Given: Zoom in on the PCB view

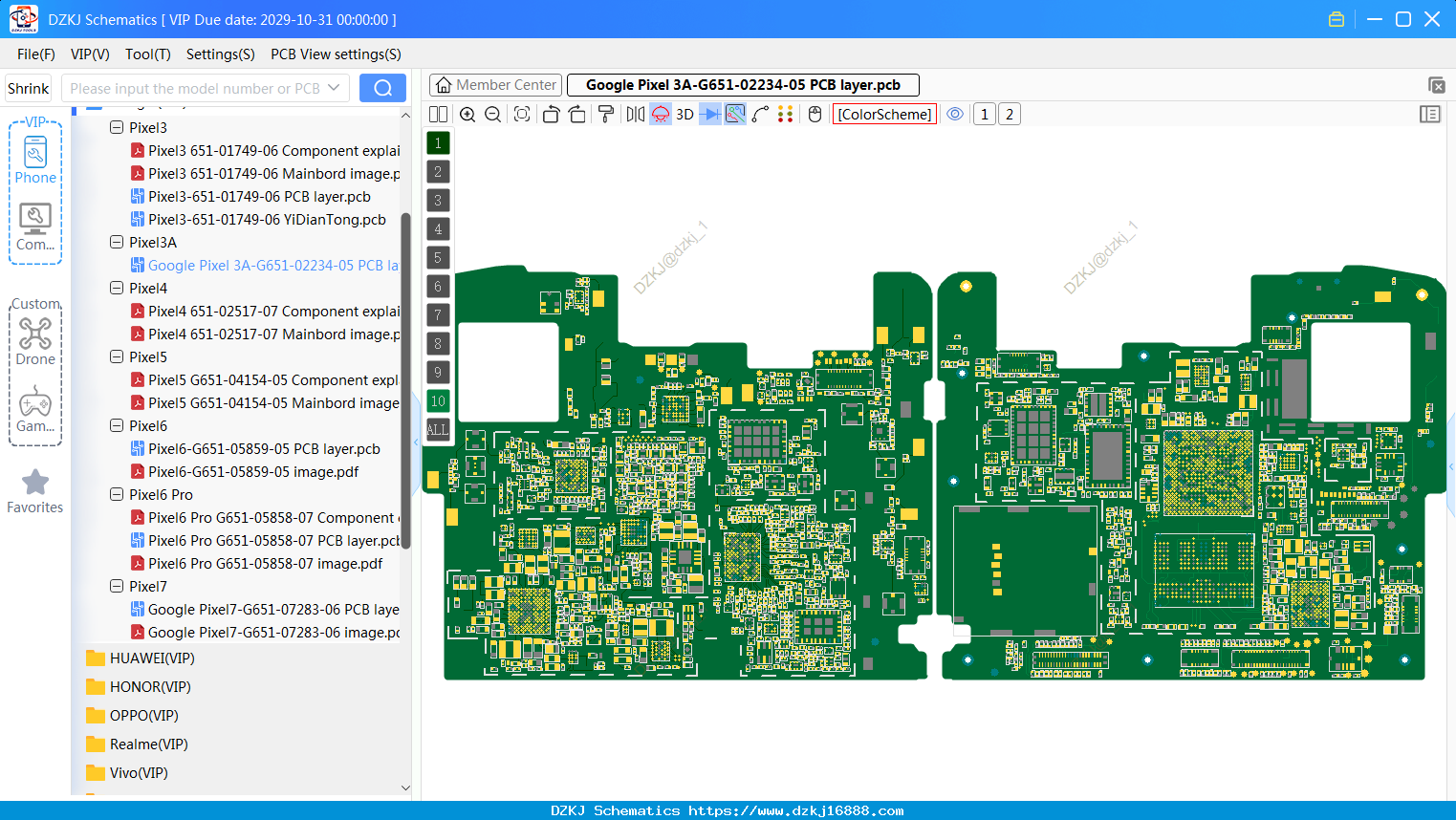Looking at the screenshot, I should 467,114.
